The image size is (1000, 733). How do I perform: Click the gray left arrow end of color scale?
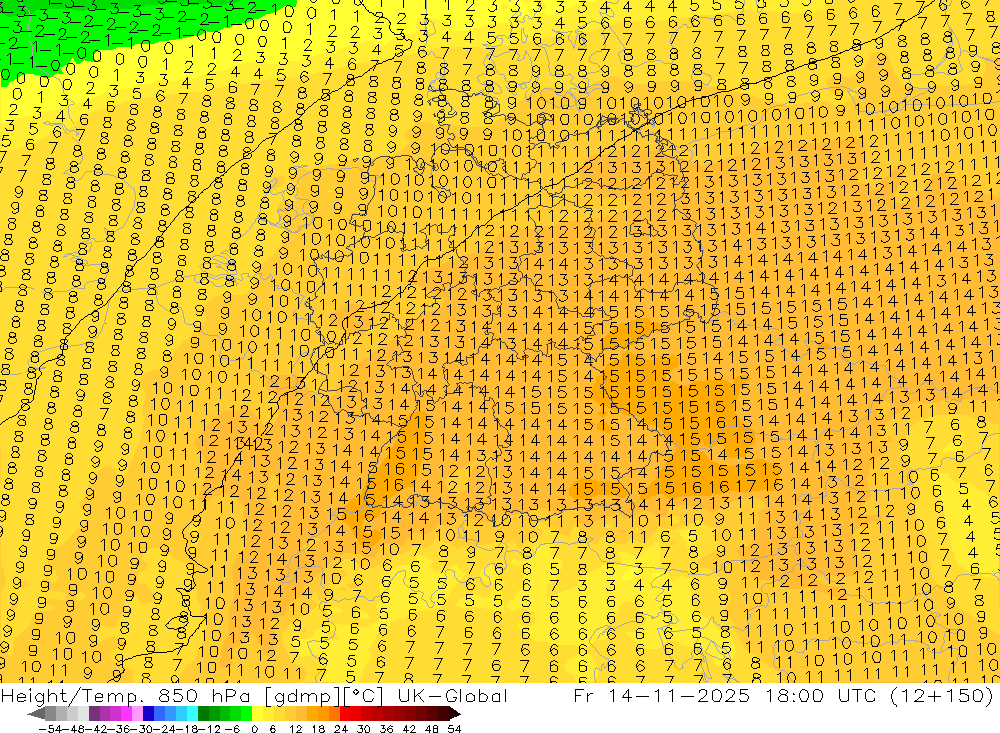pos(37,713)
